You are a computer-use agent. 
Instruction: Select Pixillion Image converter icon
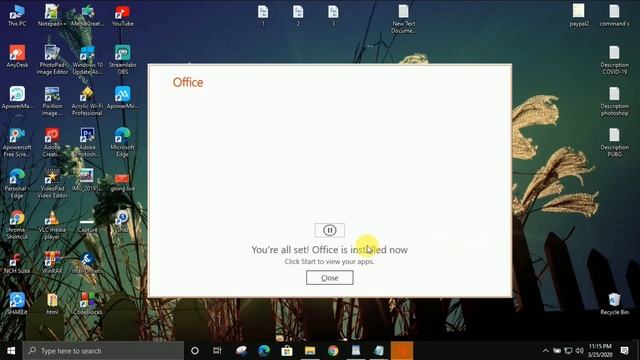[x=52, y=101]
